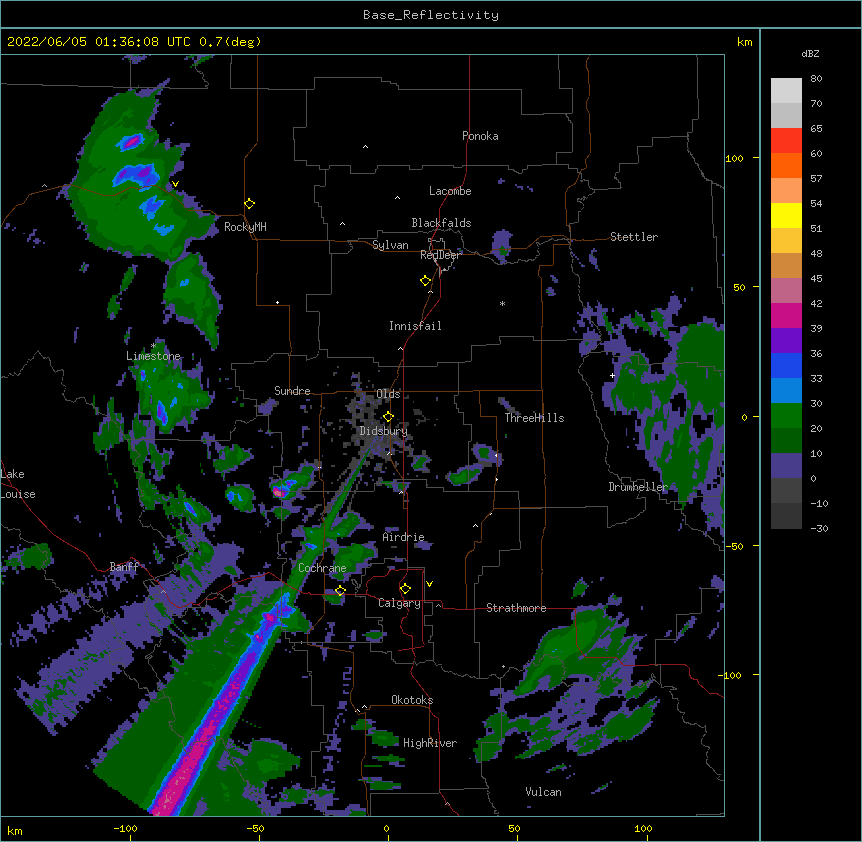Click the RedDeer city label

440,255
